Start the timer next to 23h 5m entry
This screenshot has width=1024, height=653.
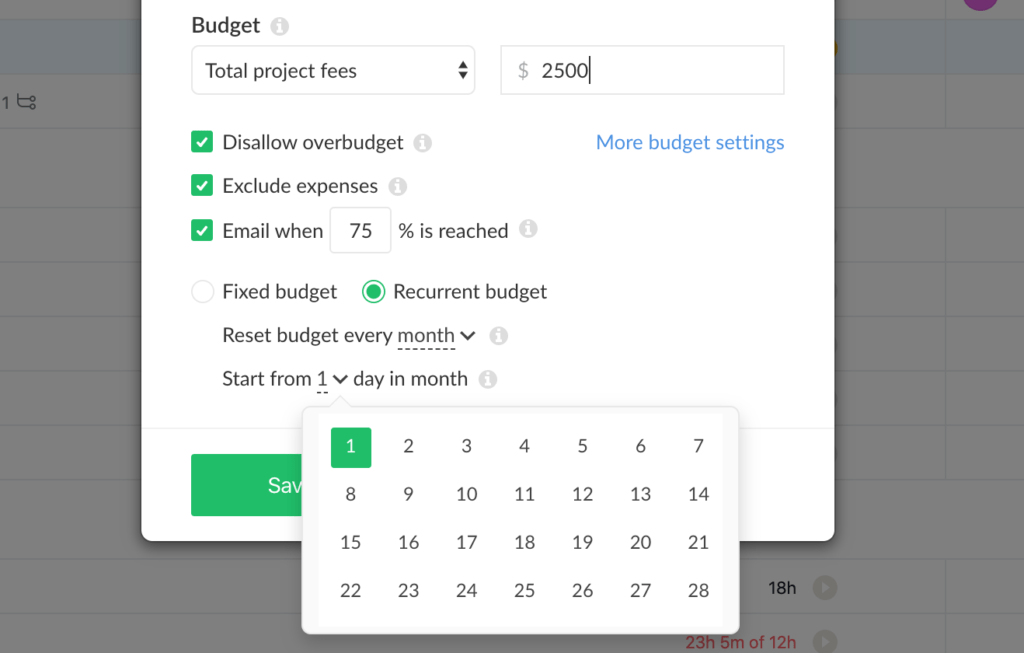pyautogui.click(x=823, y=642)
